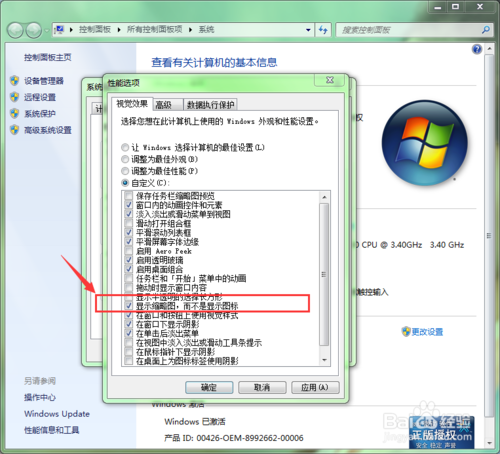500x454 pixels.
Task: Open address bar history dropdown arrow
Action: click(308, 30)
